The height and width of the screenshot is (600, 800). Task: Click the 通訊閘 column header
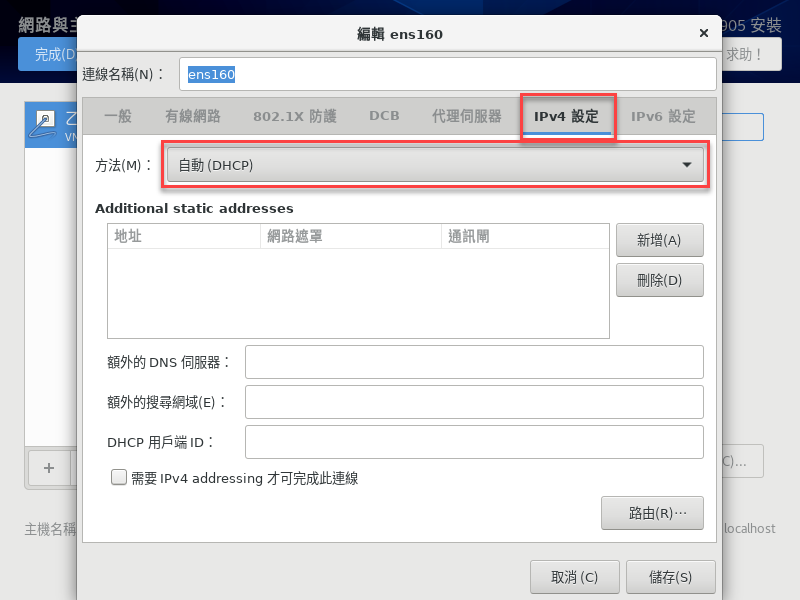[x=525, y=236]
